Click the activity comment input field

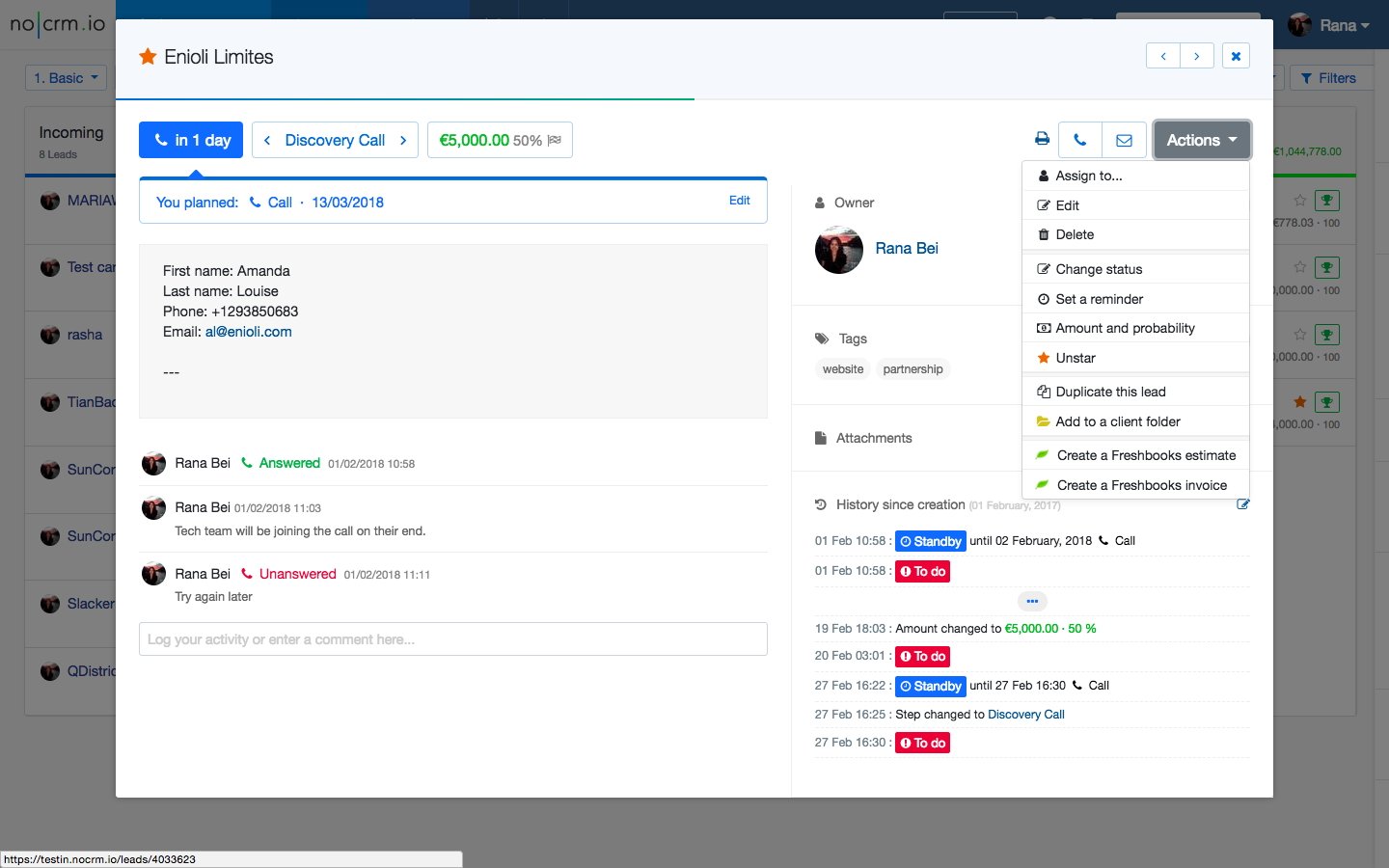pos(453,639)
